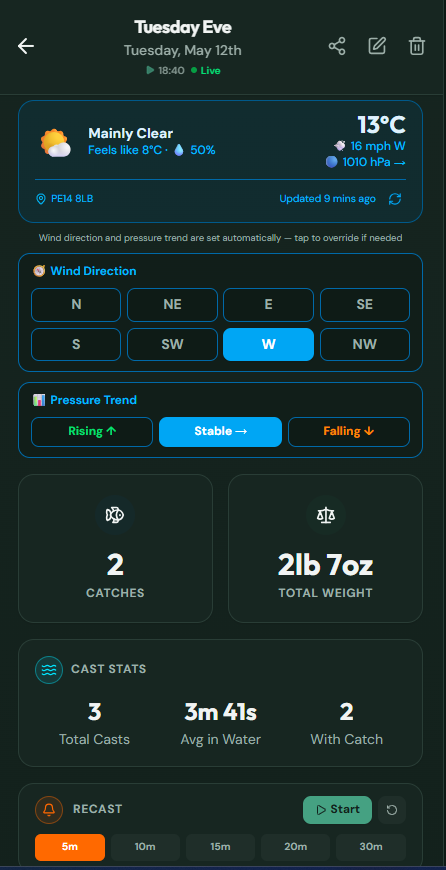Refresh the weather data icon
The image size is (446, 870).
point(395,199)
